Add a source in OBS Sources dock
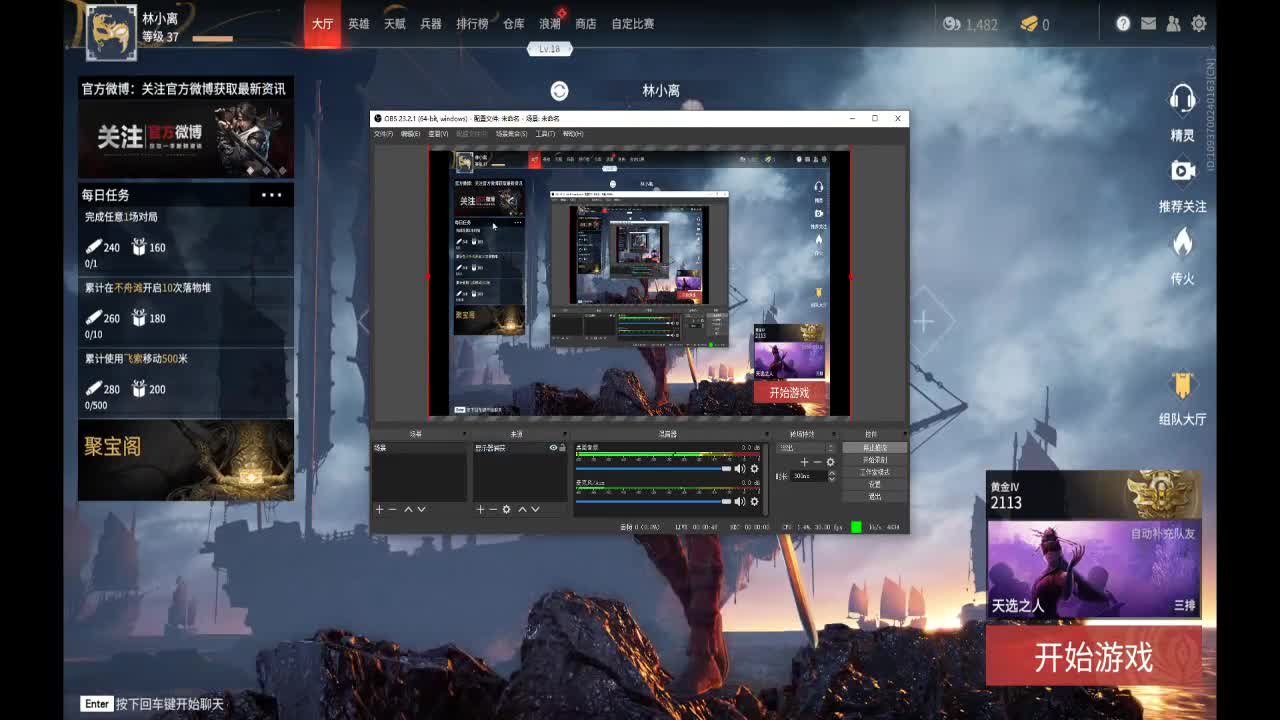This screenshot has width=1280, height=720. [x=480, y=509]
